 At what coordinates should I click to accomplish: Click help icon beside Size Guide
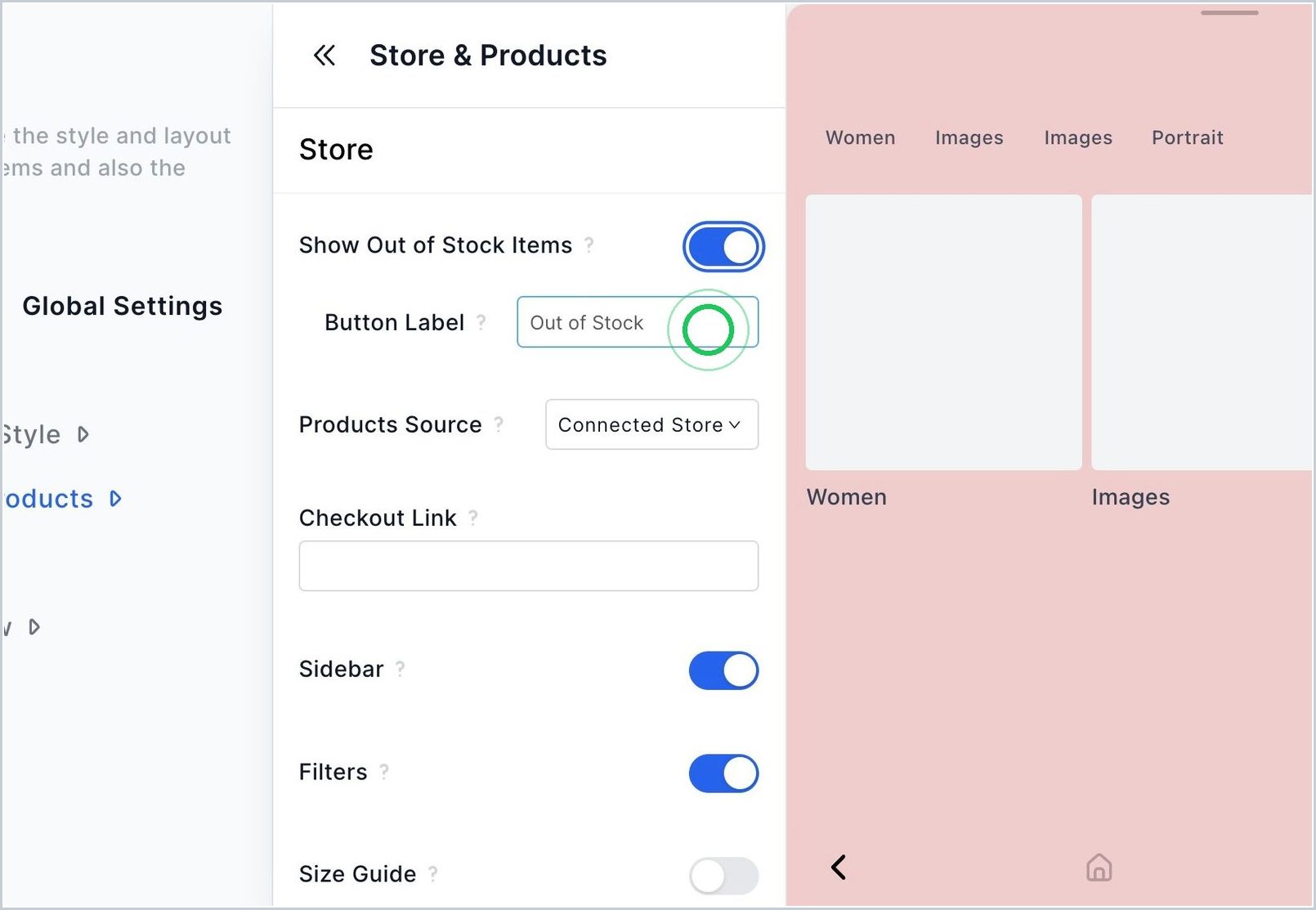pos(433,874)
